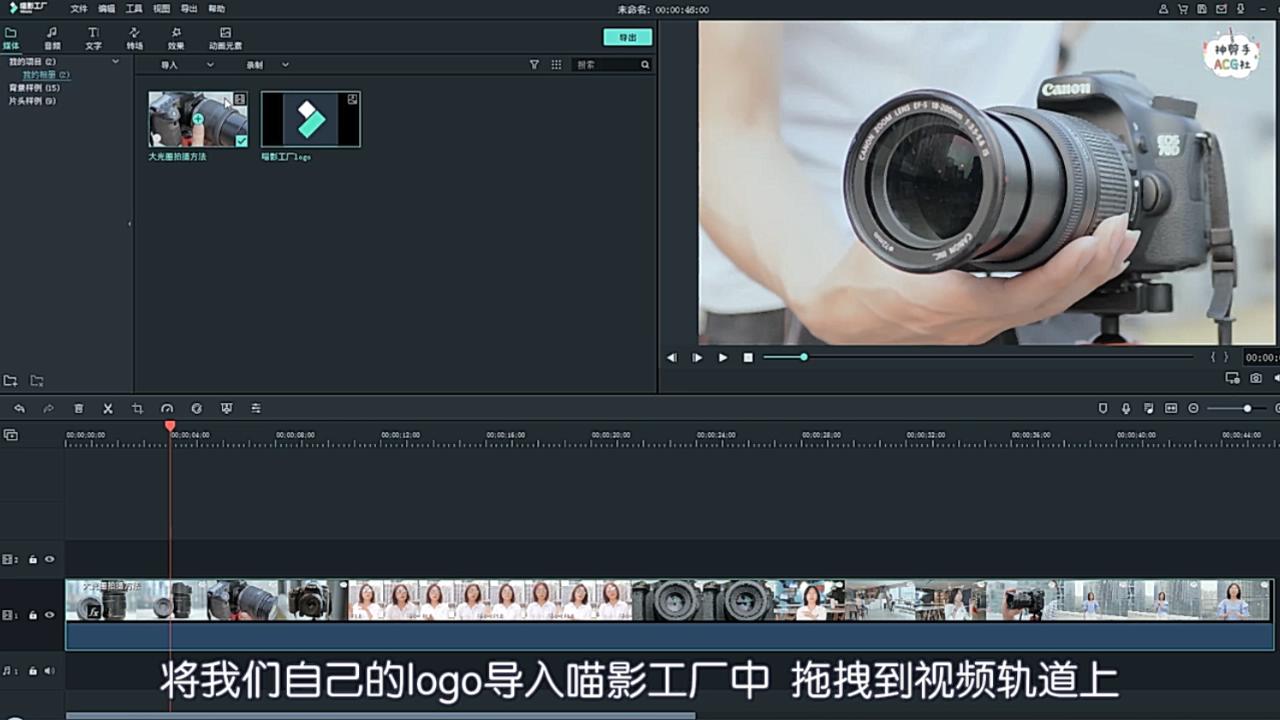Click the redo arrow in timeline toolbar
This screenshot has width=1280, height=720.
[48, 408]
